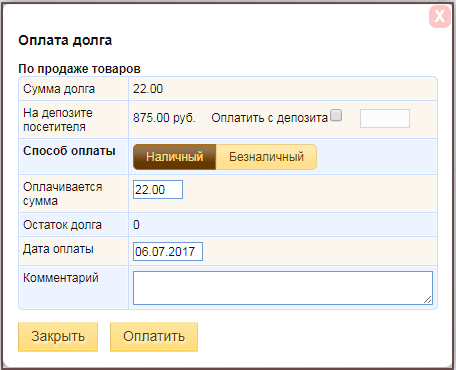Click the Оплатить с депозита label text

pos(270,118)
